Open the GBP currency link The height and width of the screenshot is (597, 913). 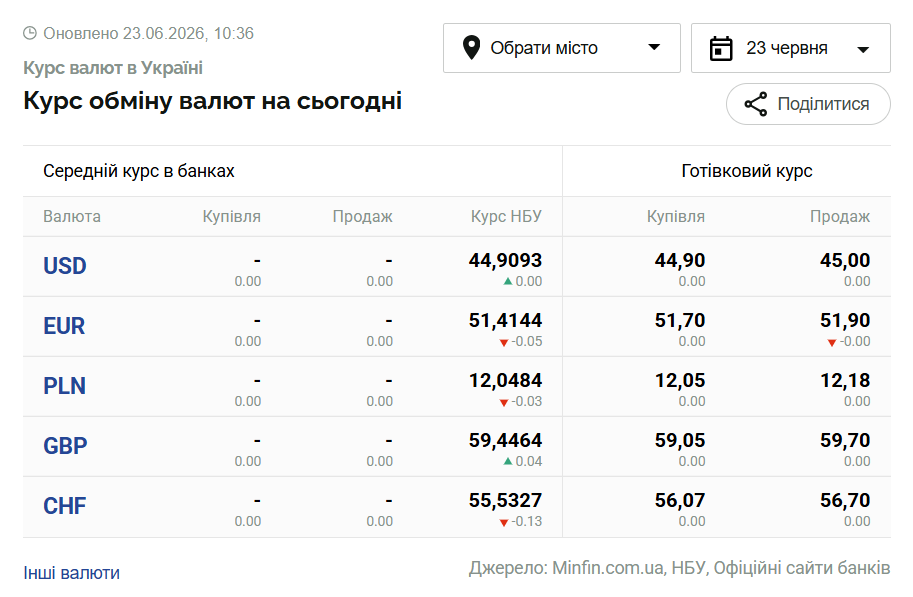[65, 446]
